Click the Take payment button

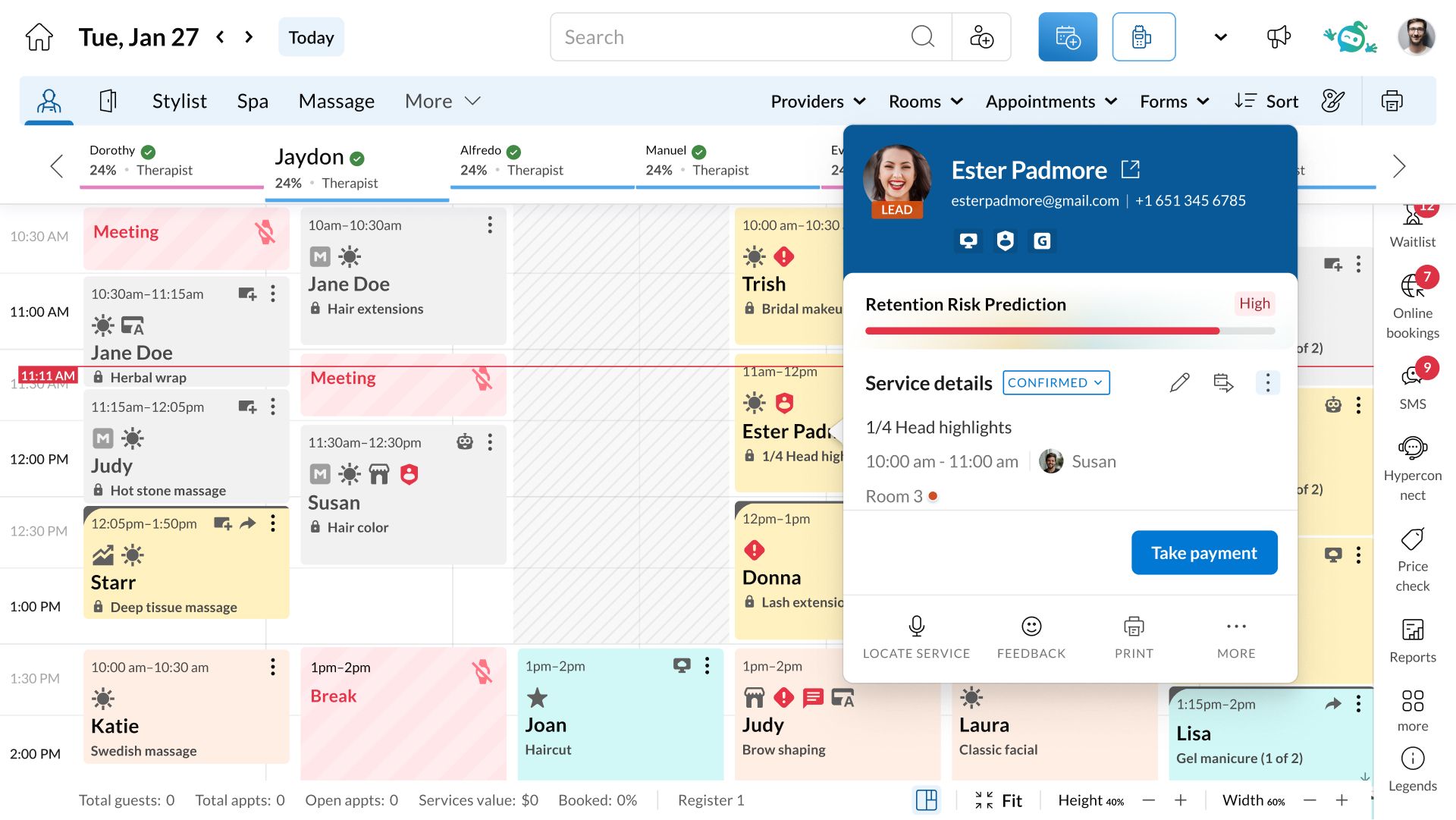click(x=1203, y=553)
